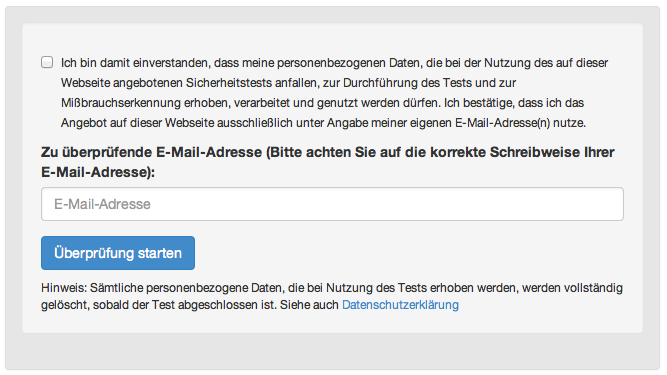This screenshot has width=667, height=375.
Task: Click the 'E-Mail-Adresse):' label line above the input
Action: 98,172
